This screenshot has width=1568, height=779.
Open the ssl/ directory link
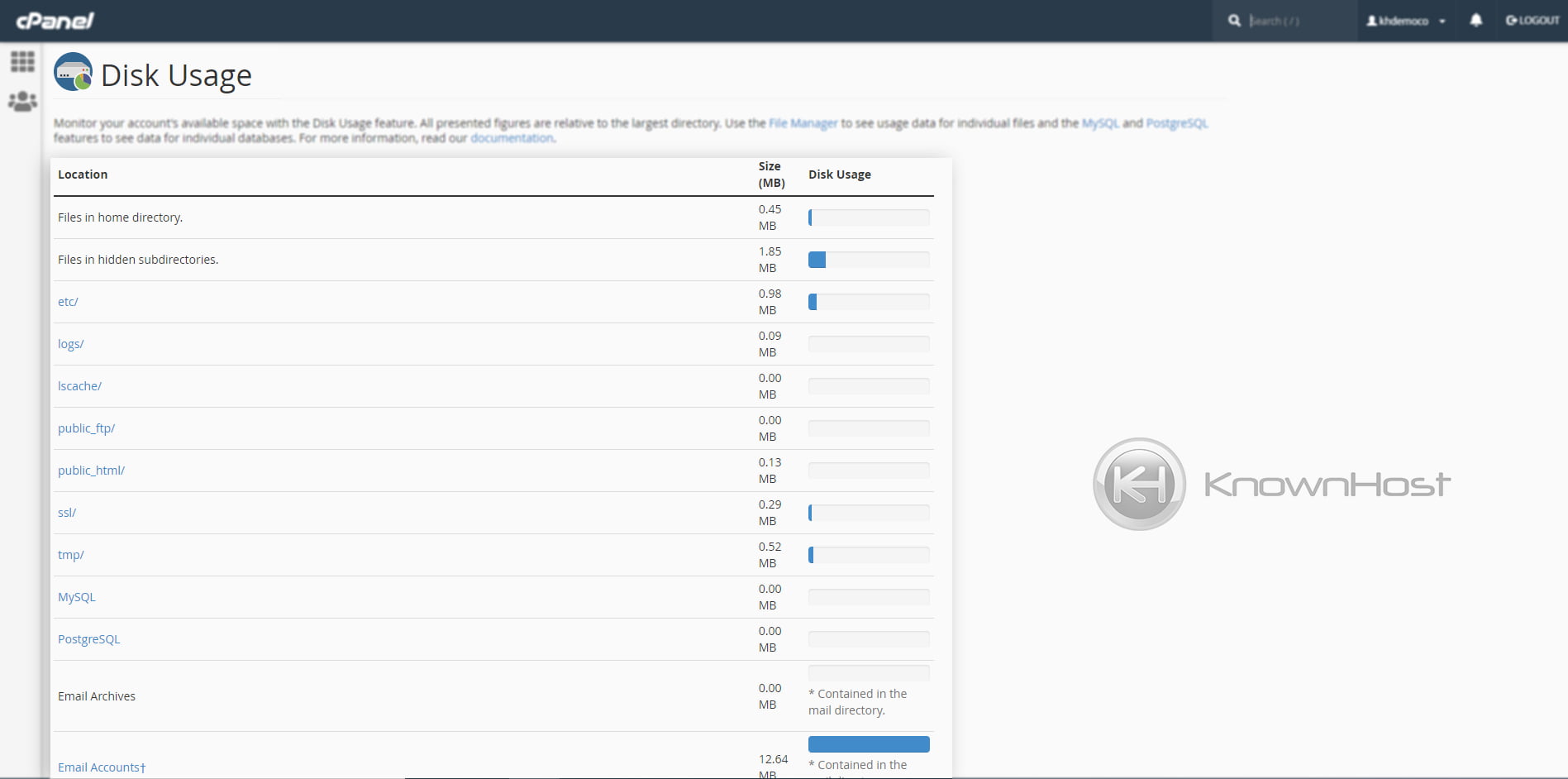67,512
